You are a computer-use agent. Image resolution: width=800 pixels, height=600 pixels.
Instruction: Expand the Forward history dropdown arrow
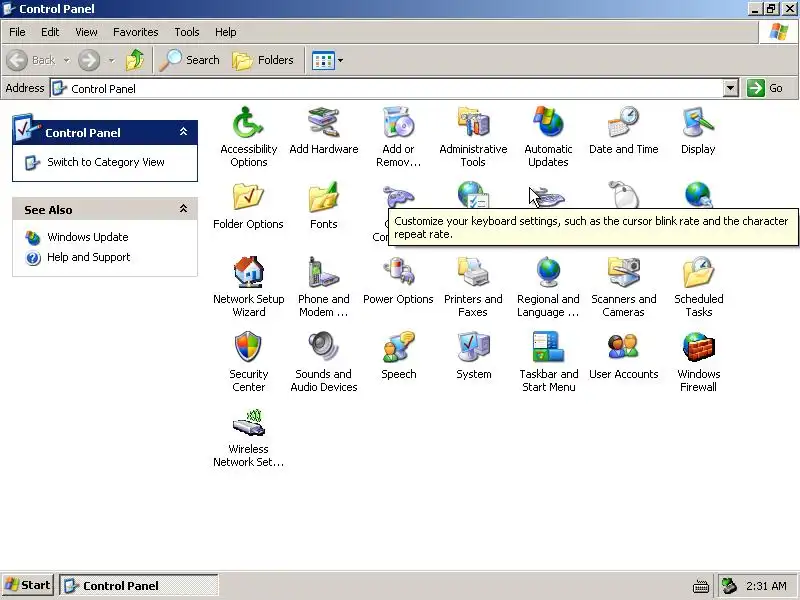pos(111,60)
